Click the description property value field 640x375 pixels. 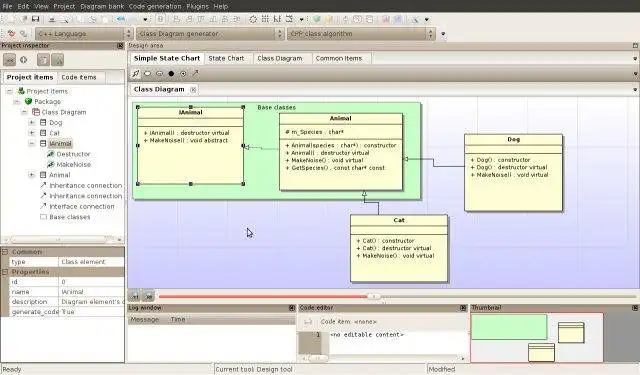(92, 302)
